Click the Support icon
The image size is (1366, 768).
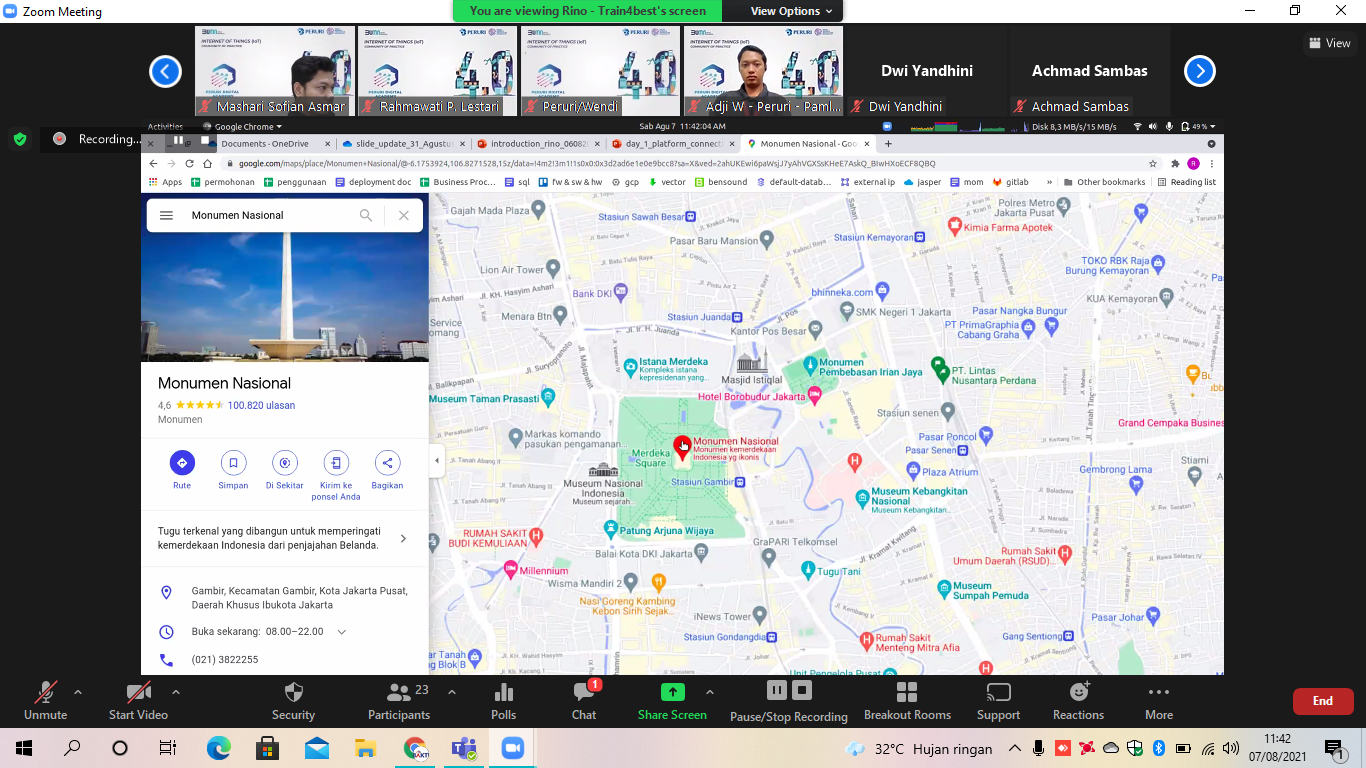[998, 692]
